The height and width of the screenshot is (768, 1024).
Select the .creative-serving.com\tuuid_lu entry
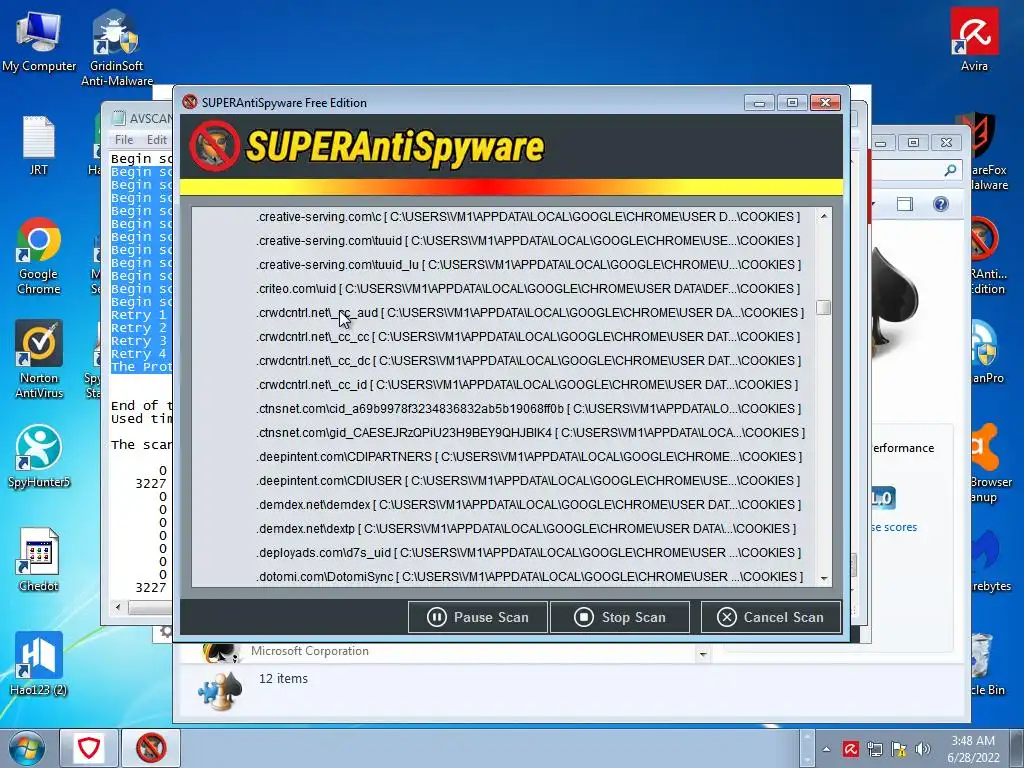[x=528, y=264]
